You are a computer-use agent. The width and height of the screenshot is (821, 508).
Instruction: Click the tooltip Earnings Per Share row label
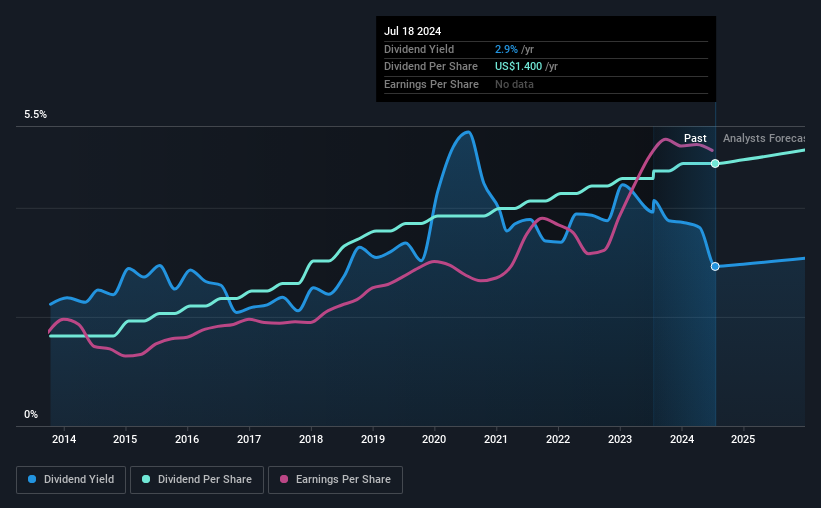(431, 84)
